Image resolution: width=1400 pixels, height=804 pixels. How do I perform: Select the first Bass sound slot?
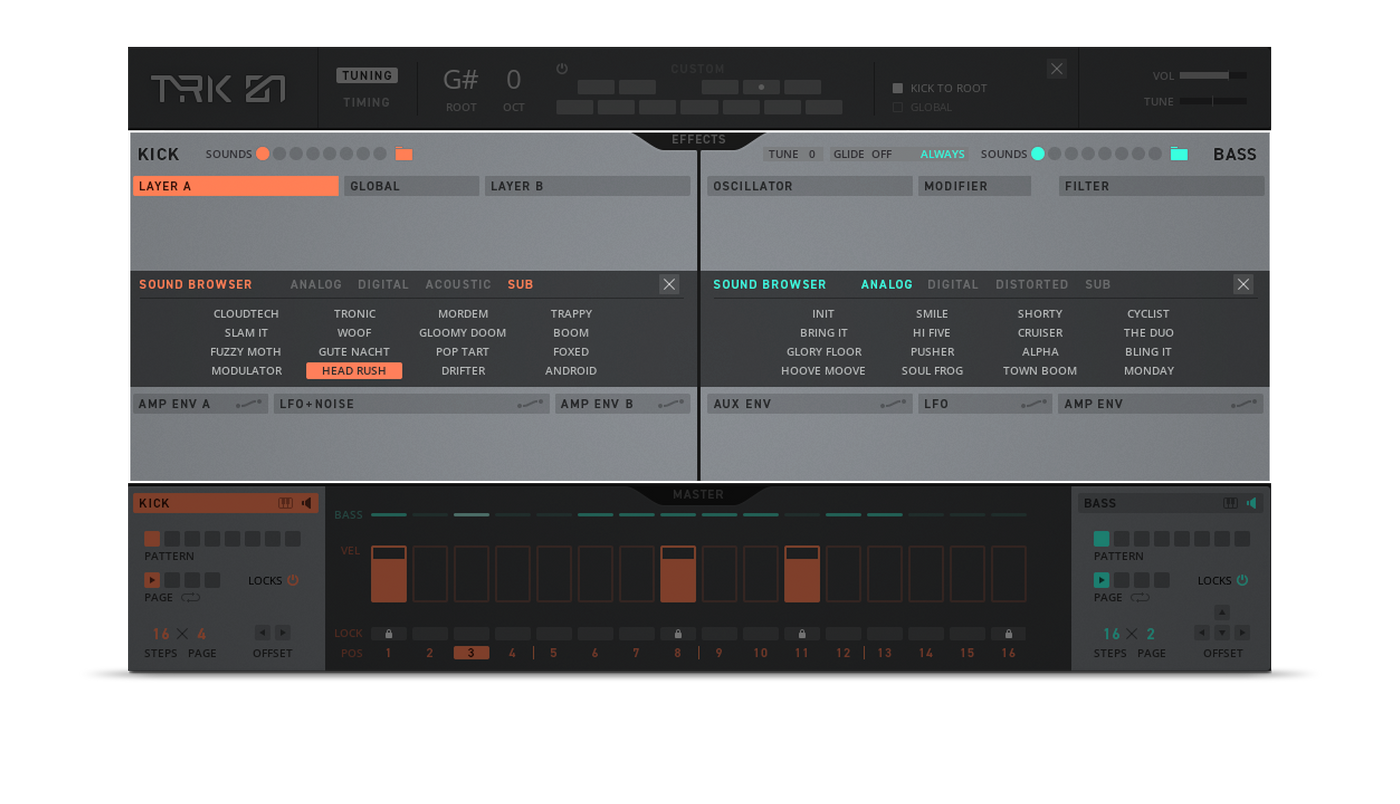pyautogui.click(x=1038, y=154)
